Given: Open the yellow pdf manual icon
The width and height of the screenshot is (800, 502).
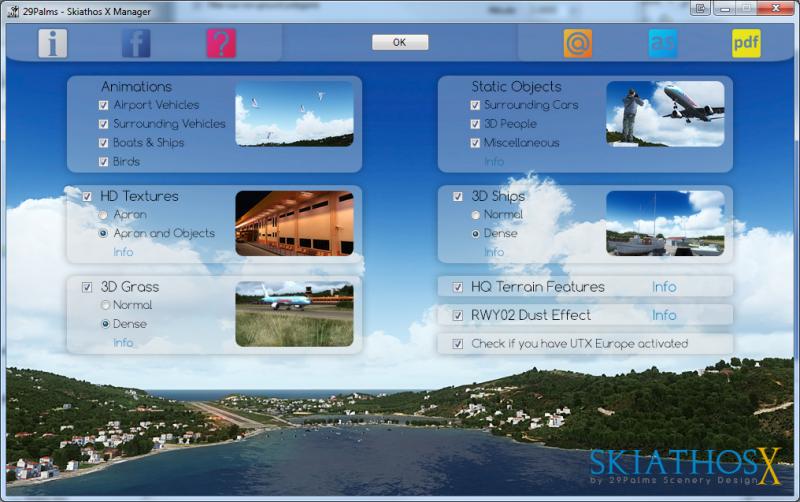Looking at the screenshot, I should (x=746, y=43).
